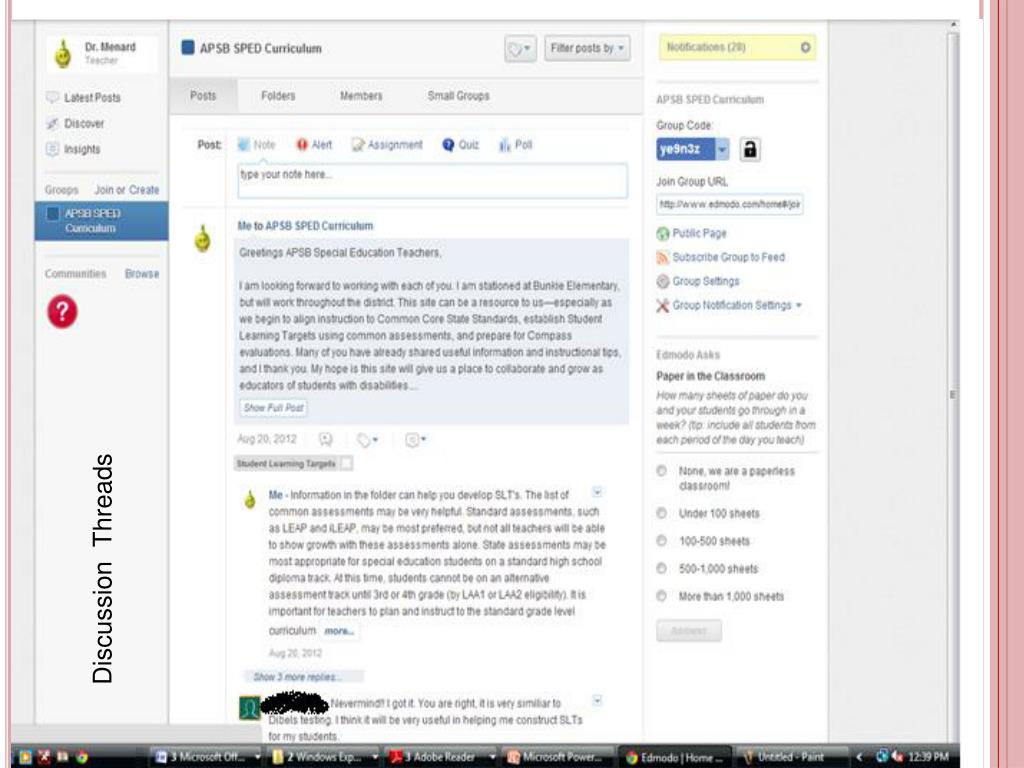1024x768 pixels.
Task: Select 'More than 1,000 sheets' option
Action: (x=661, y=596)
